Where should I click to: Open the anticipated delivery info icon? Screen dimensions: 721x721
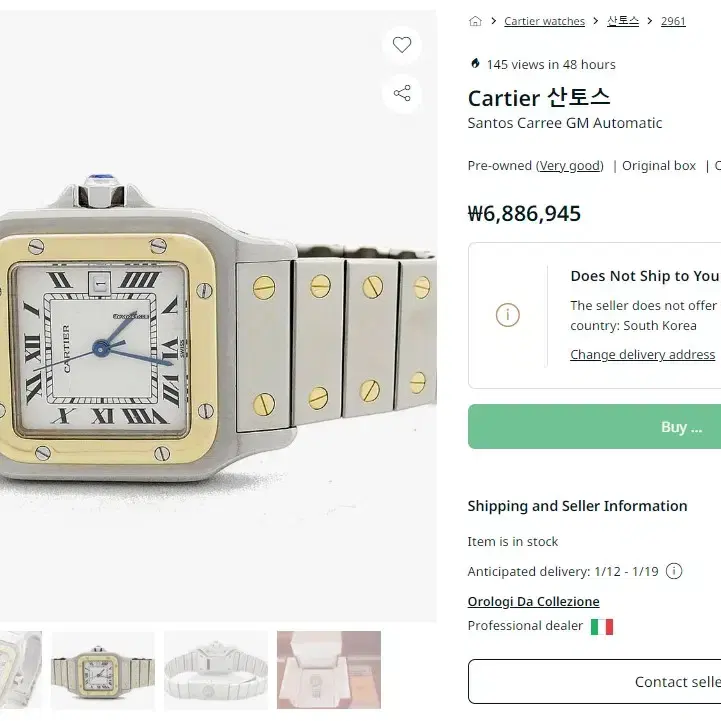tap(674, 571)
